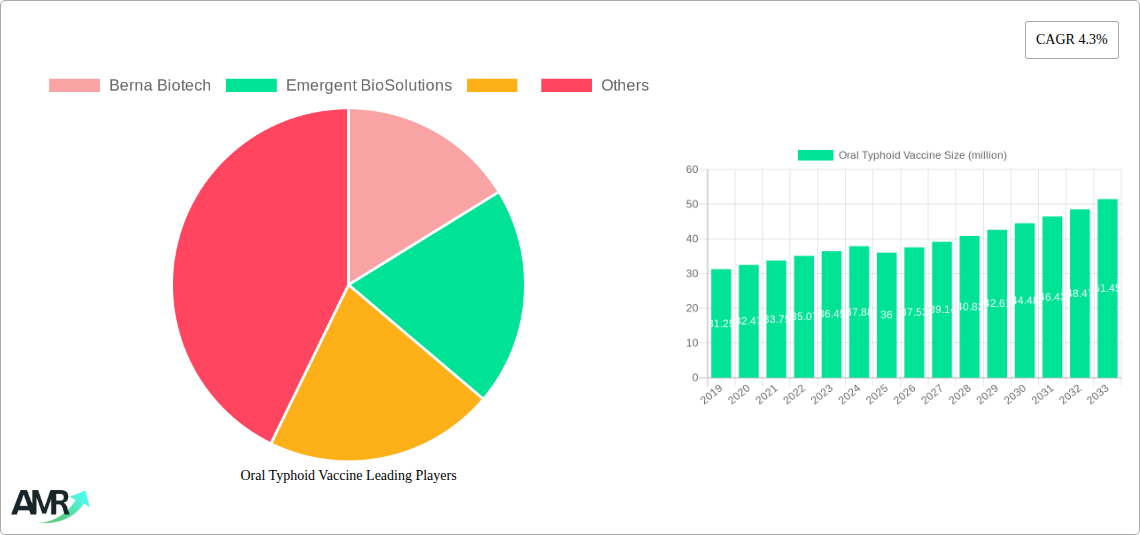Click the 2022 bar in chart
This screenshot has width=1140, height=535.
[804, 317]
